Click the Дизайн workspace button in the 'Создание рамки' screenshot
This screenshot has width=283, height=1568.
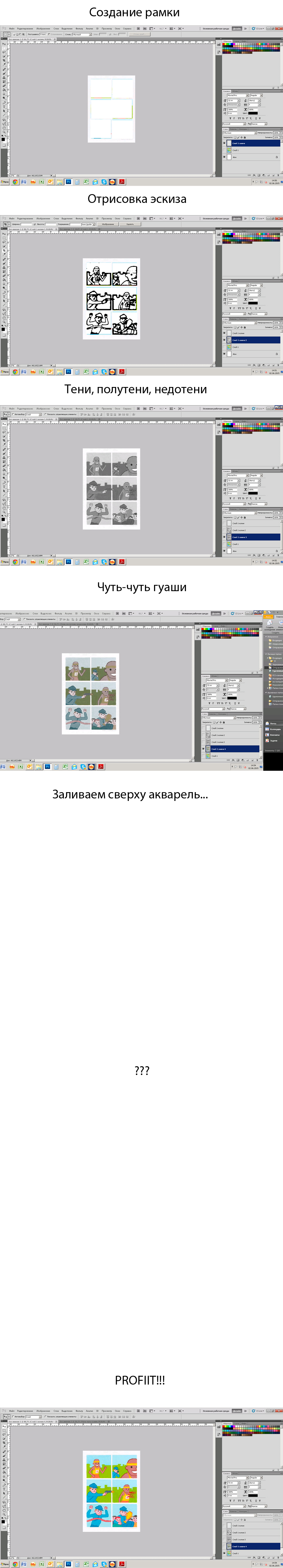237,29
